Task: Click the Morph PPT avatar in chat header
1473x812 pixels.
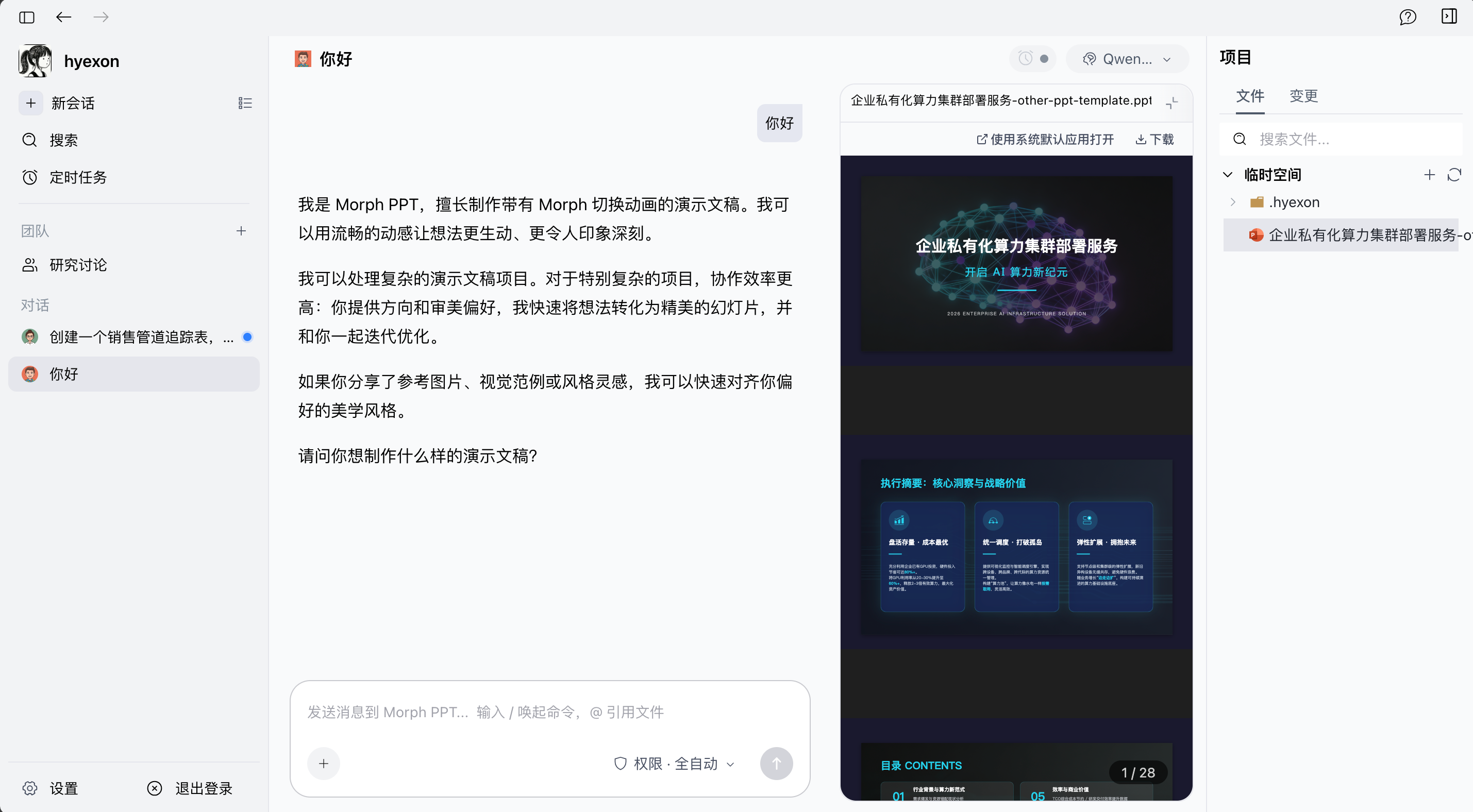Action: 303,59
